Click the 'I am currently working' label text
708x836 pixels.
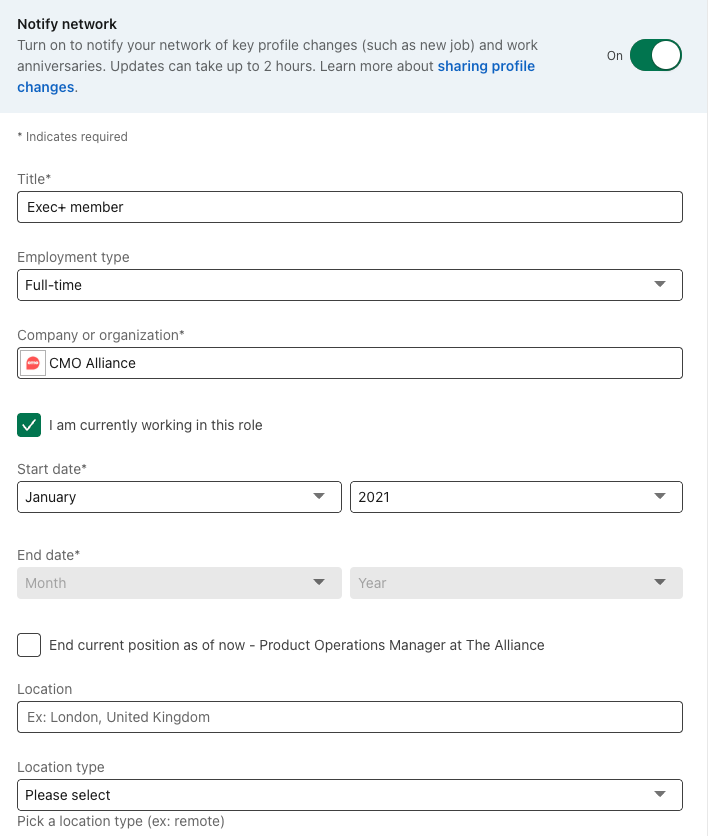click(x=155, y=425)
